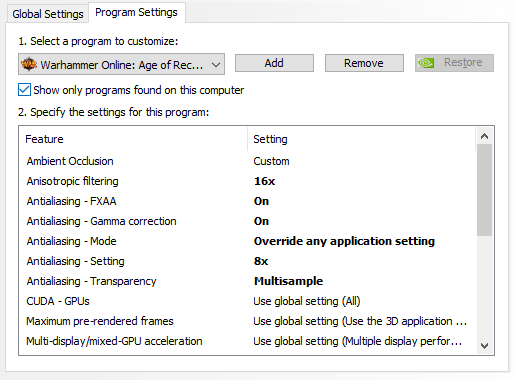Open the Warhammer Online program dropdown
The image size is (514, 380).
(x=121, y=64)
